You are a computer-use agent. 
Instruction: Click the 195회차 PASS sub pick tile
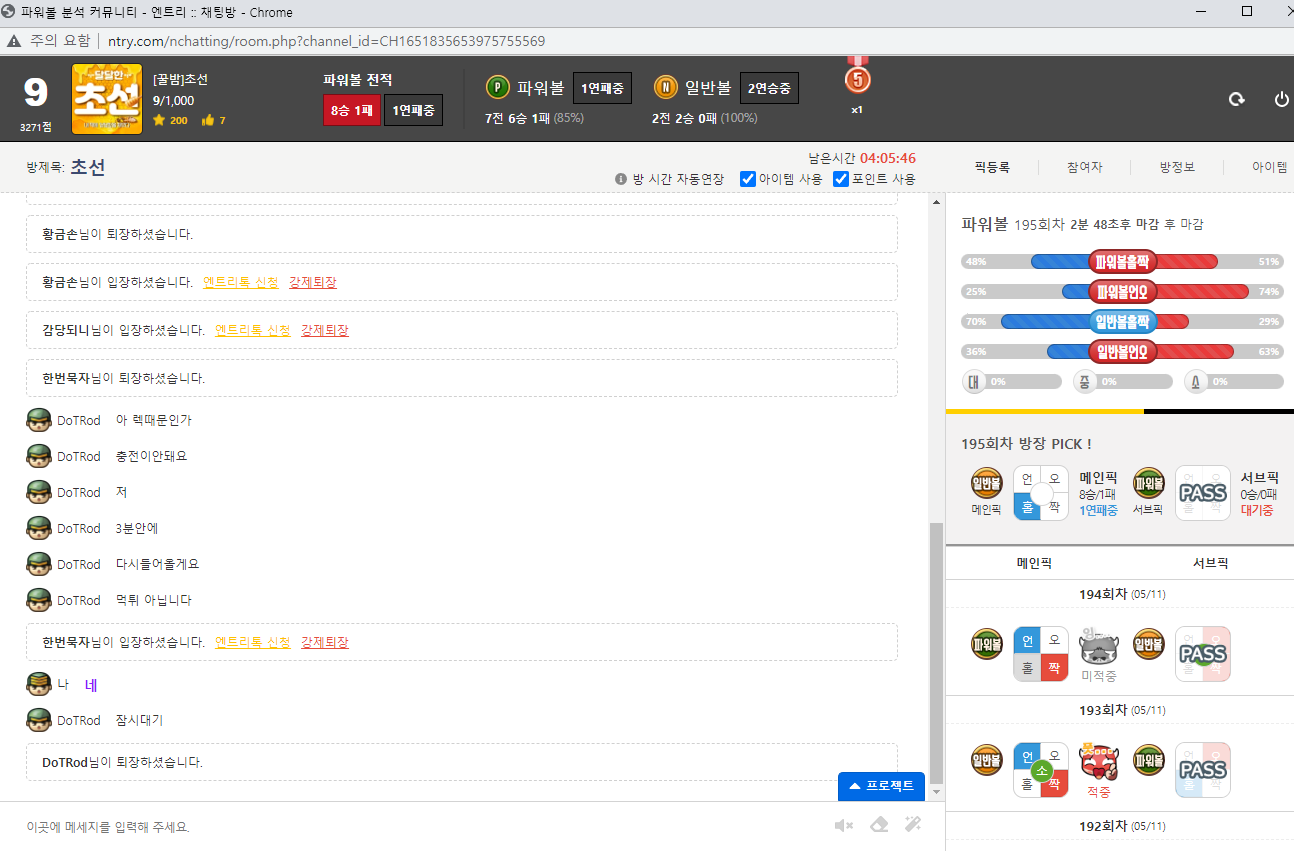click(1203, 493)
